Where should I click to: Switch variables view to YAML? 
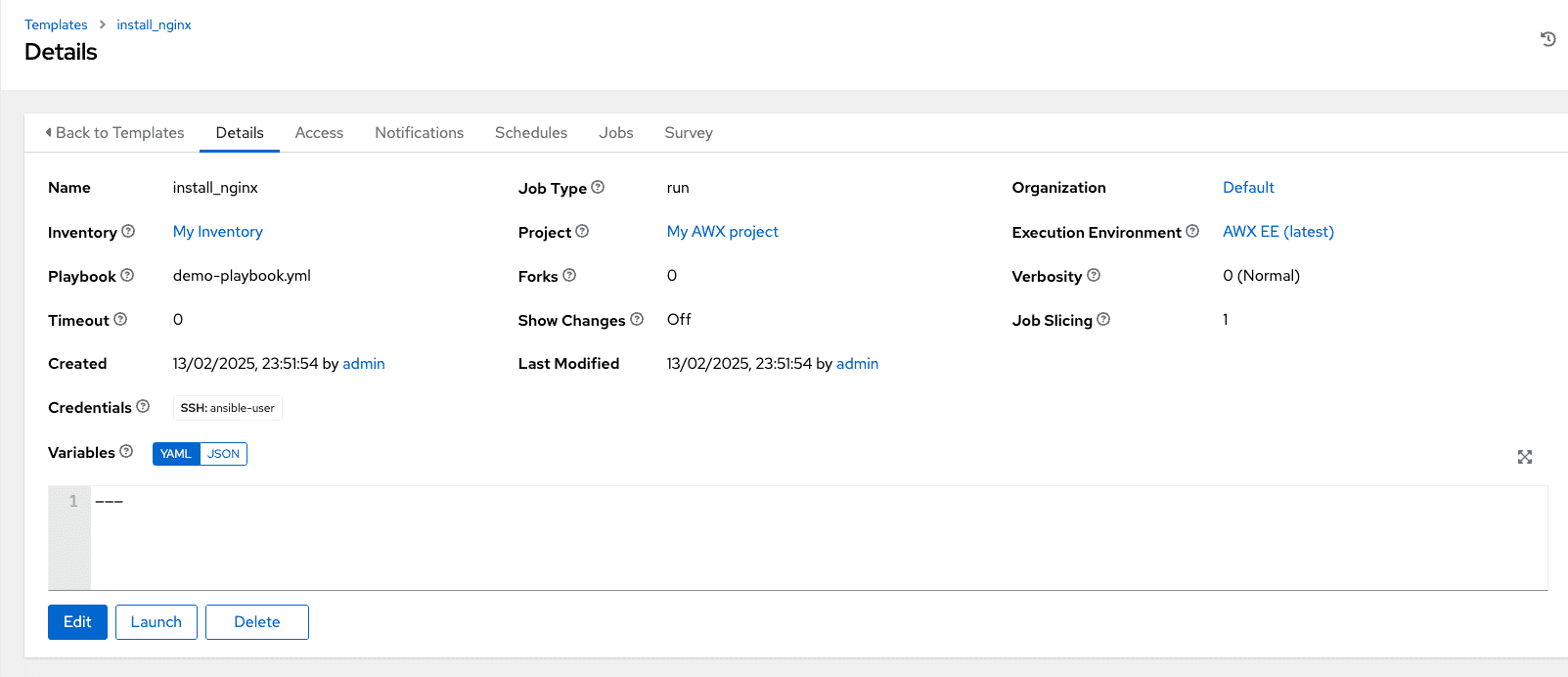click(176, 454)
